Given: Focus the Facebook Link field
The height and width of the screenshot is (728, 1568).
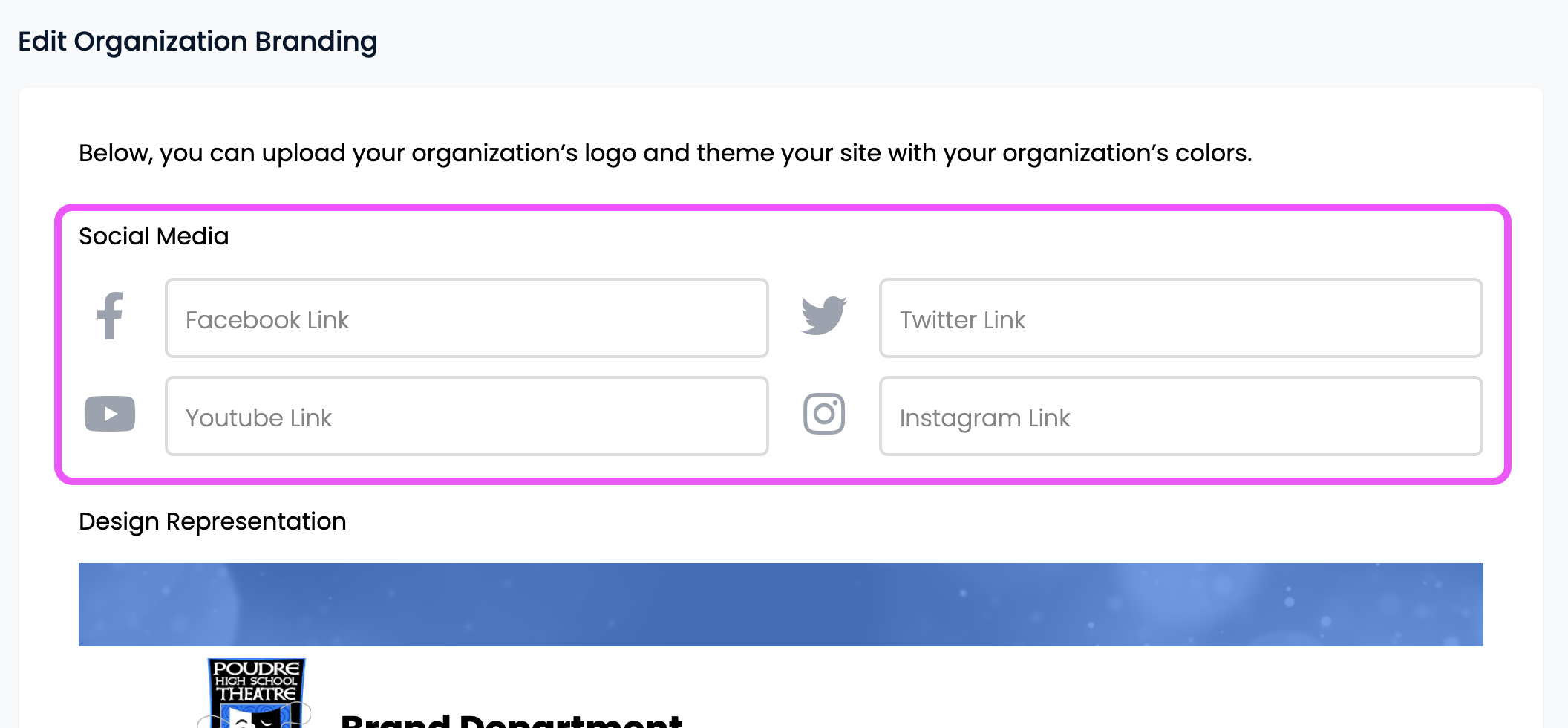Looking at the screenshot, I should 467,318.
